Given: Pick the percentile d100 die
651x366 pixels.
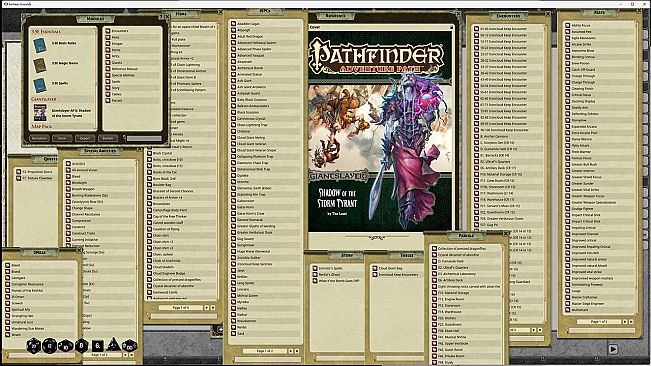Looking at the screenshot, I should pyautogui.click(x=129, y=346).
